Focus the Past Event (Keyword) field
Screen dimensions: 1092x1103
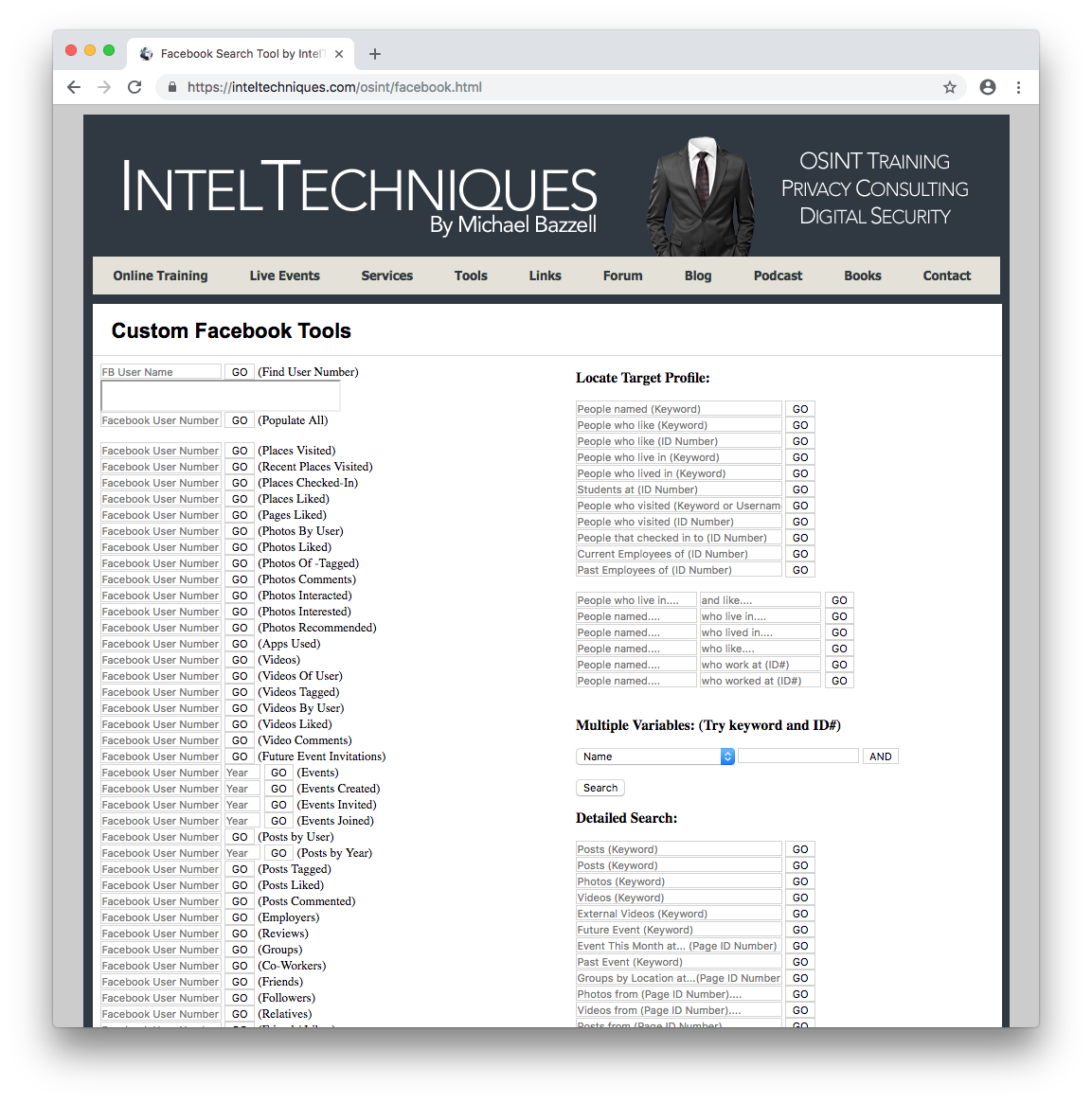[679, 963]
